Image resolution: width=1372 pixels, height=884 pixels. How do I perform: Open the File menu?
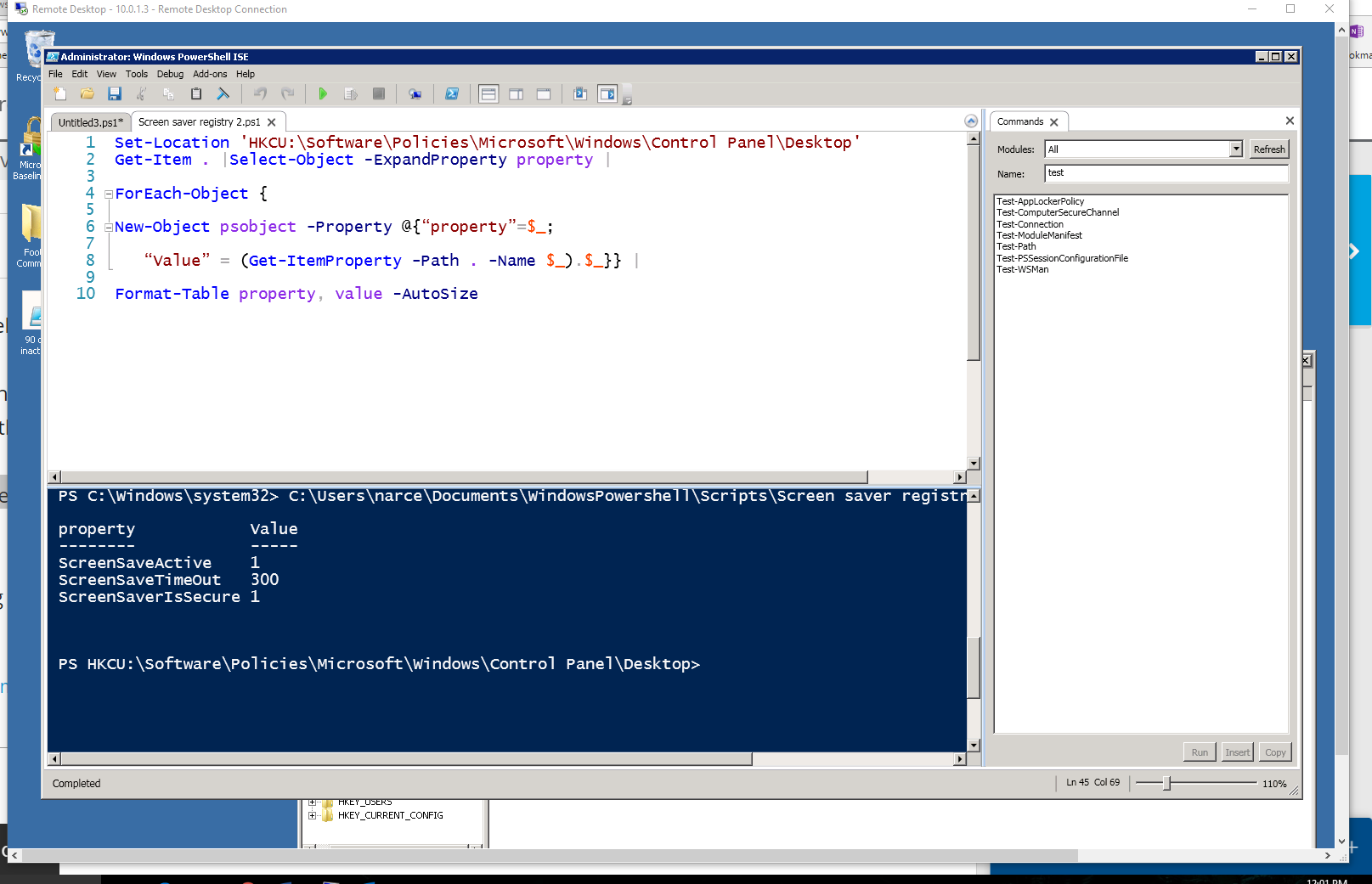[x=55, y=74]
